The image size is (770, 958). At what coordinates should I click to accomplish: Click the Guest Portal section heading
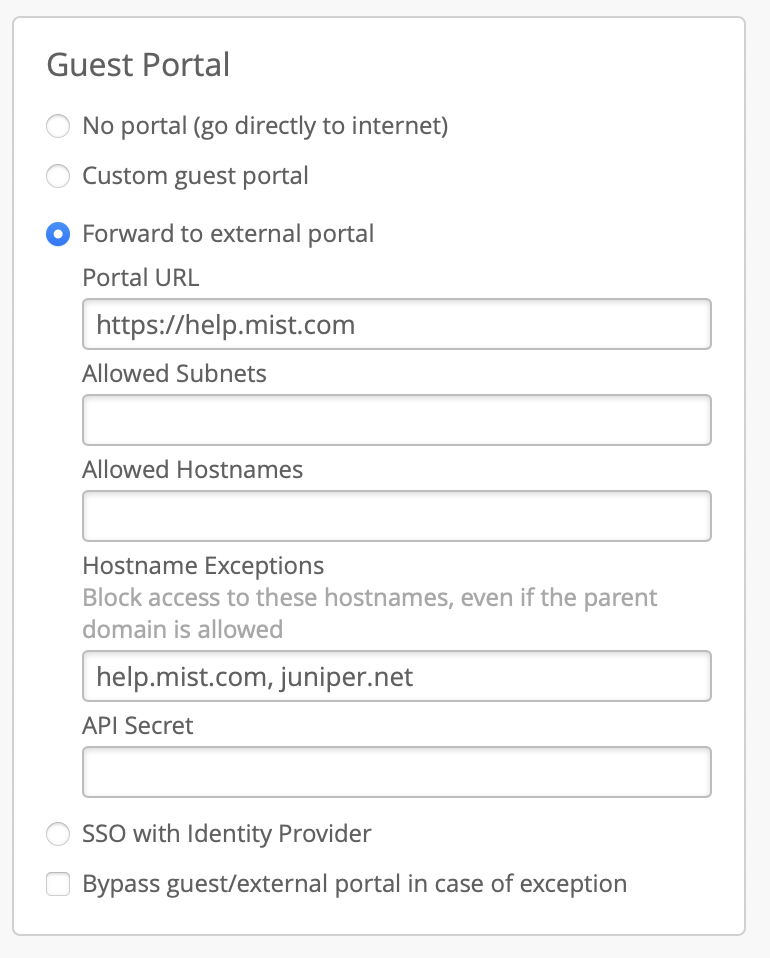[x=138, y=65]
